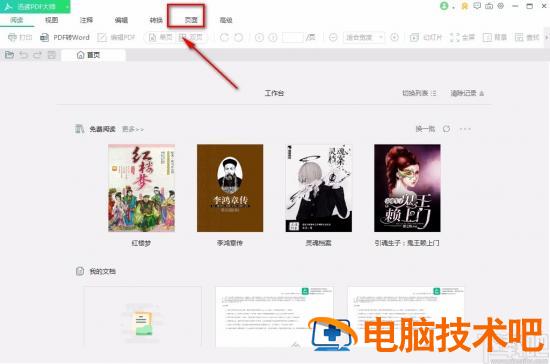550x364 pixels.
Task: Open the 引魂生子：鬼王赖上门 book cover
Action: (x=407, y=188)
